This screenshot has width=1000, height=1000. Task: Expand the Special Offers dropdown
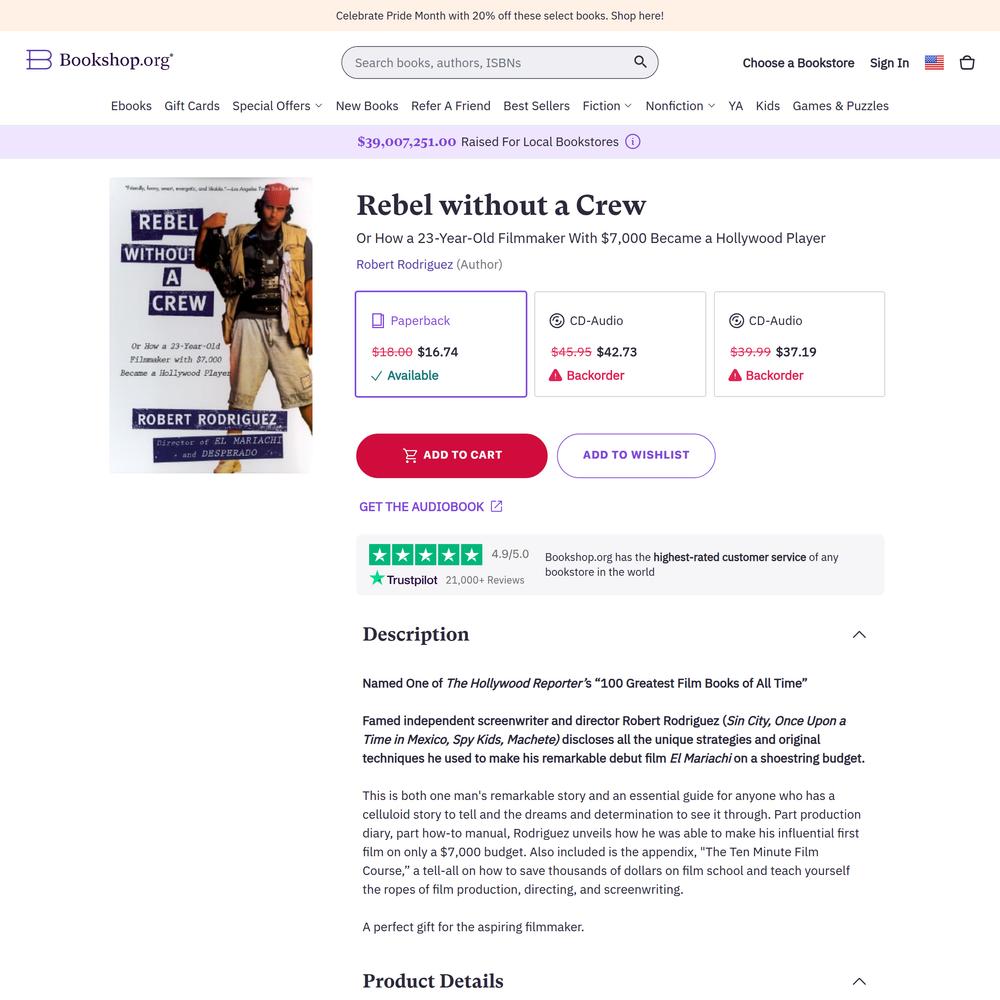277,106
